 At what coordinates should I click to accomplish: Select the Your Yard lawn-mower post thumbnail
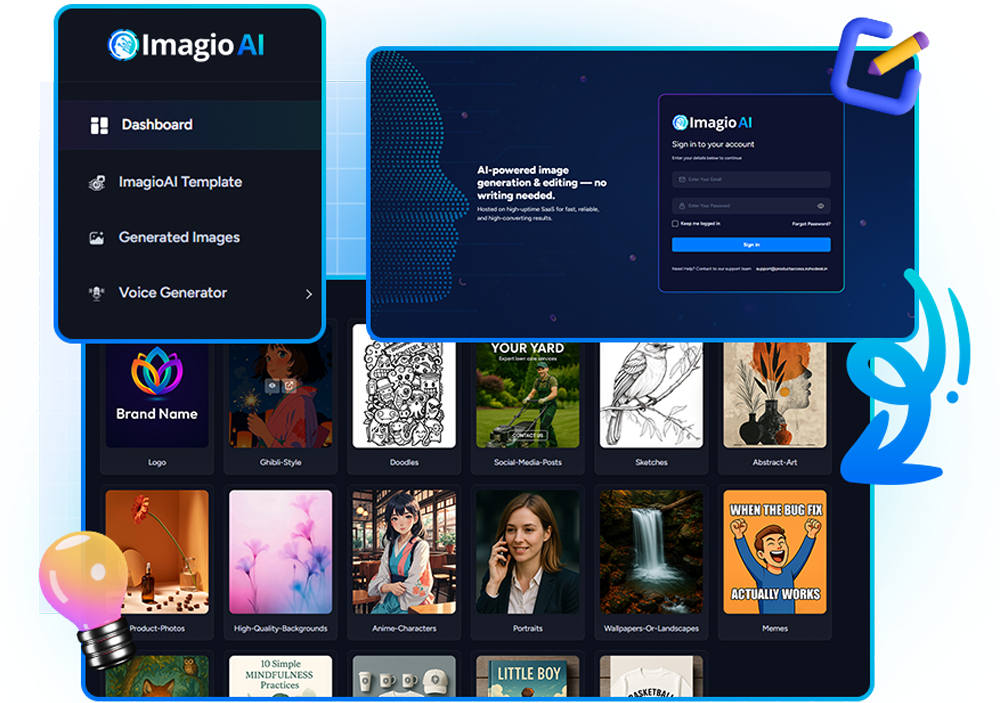point(528,396)
